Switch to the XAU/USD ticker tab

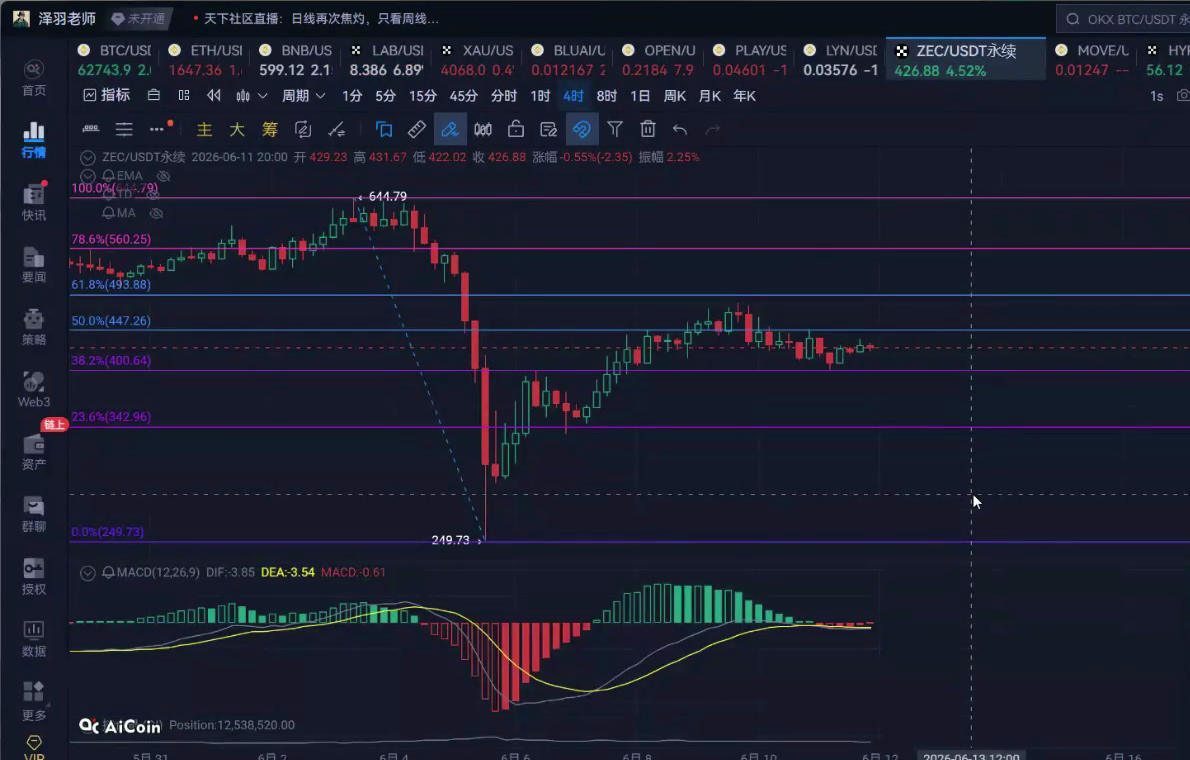coord(478,60)
